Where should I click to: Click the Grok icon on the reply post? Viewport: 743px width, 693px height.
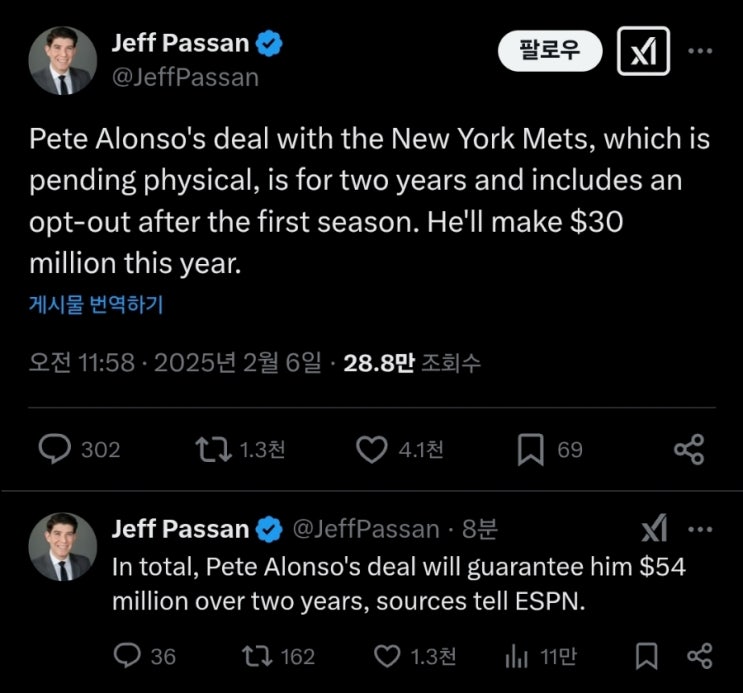[x=654, y=528]
